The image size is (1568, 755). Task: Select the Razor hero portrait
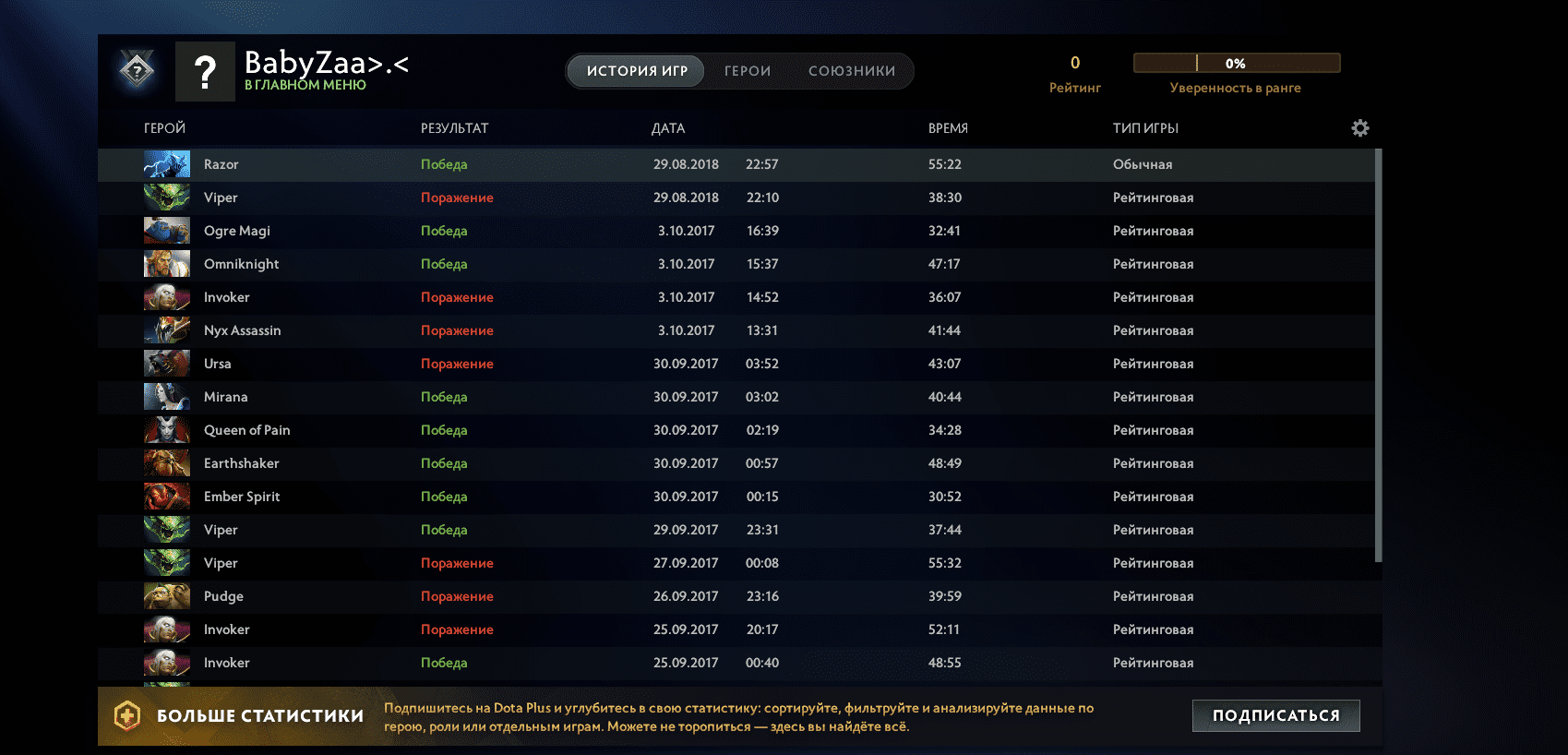(166, 164)
